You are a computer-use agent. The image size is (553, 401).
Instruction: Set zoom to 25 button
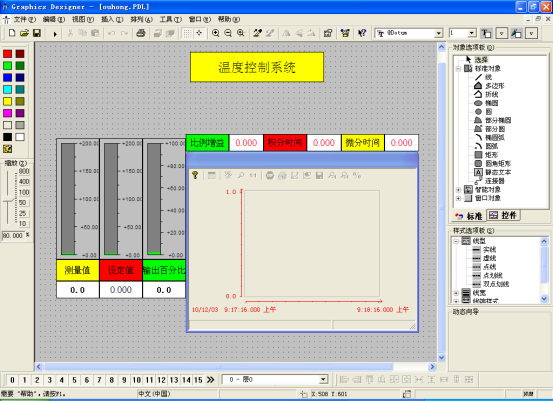pyautogui.click(x=23, y=213)
